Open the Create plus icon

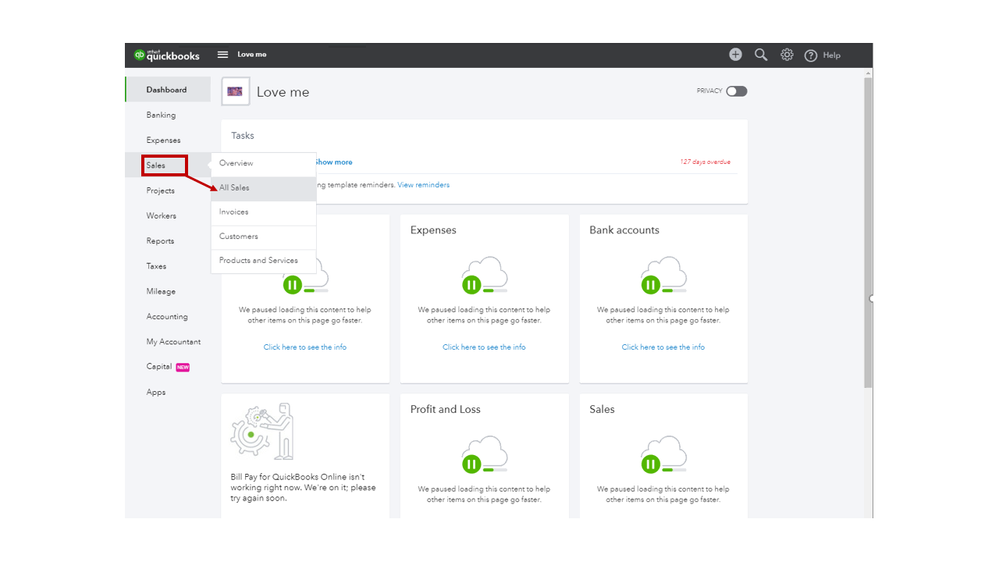[x=735, y=55]
